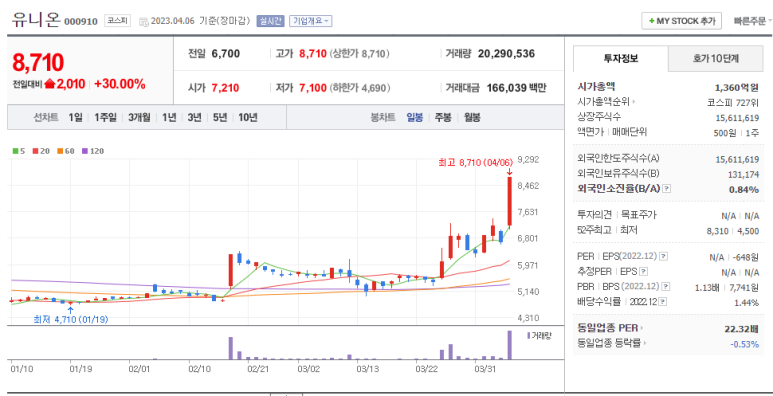Click the 거래대금 value 166,039 백만
Screen dimensions: 773x396
517,88
